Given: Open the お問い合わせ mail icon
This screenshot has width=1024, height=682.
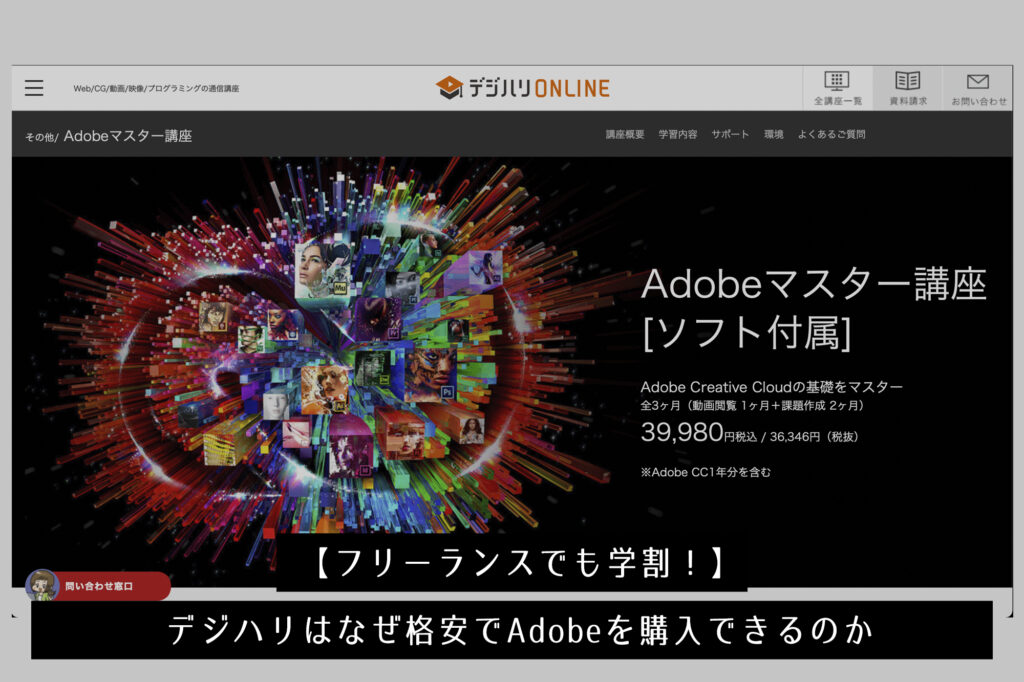Looking at the screenshot, I should click(x=978, y=88).
